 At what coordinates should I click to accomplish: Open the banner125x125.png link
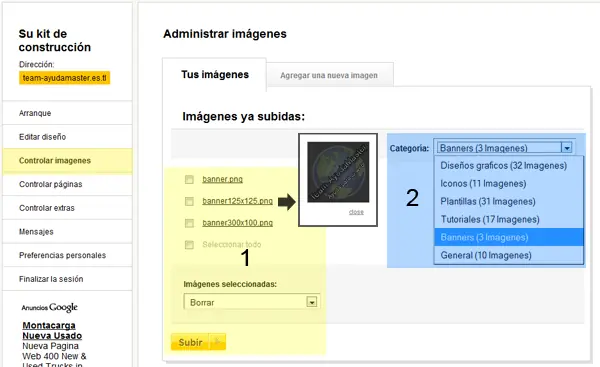point(237,201)
